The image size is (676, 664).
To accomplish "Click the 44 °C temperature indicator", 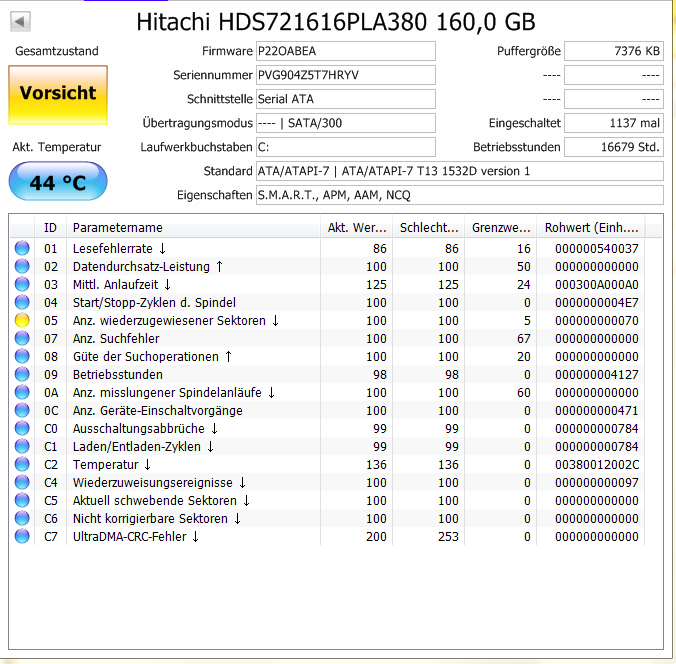I will click(58, 182).
